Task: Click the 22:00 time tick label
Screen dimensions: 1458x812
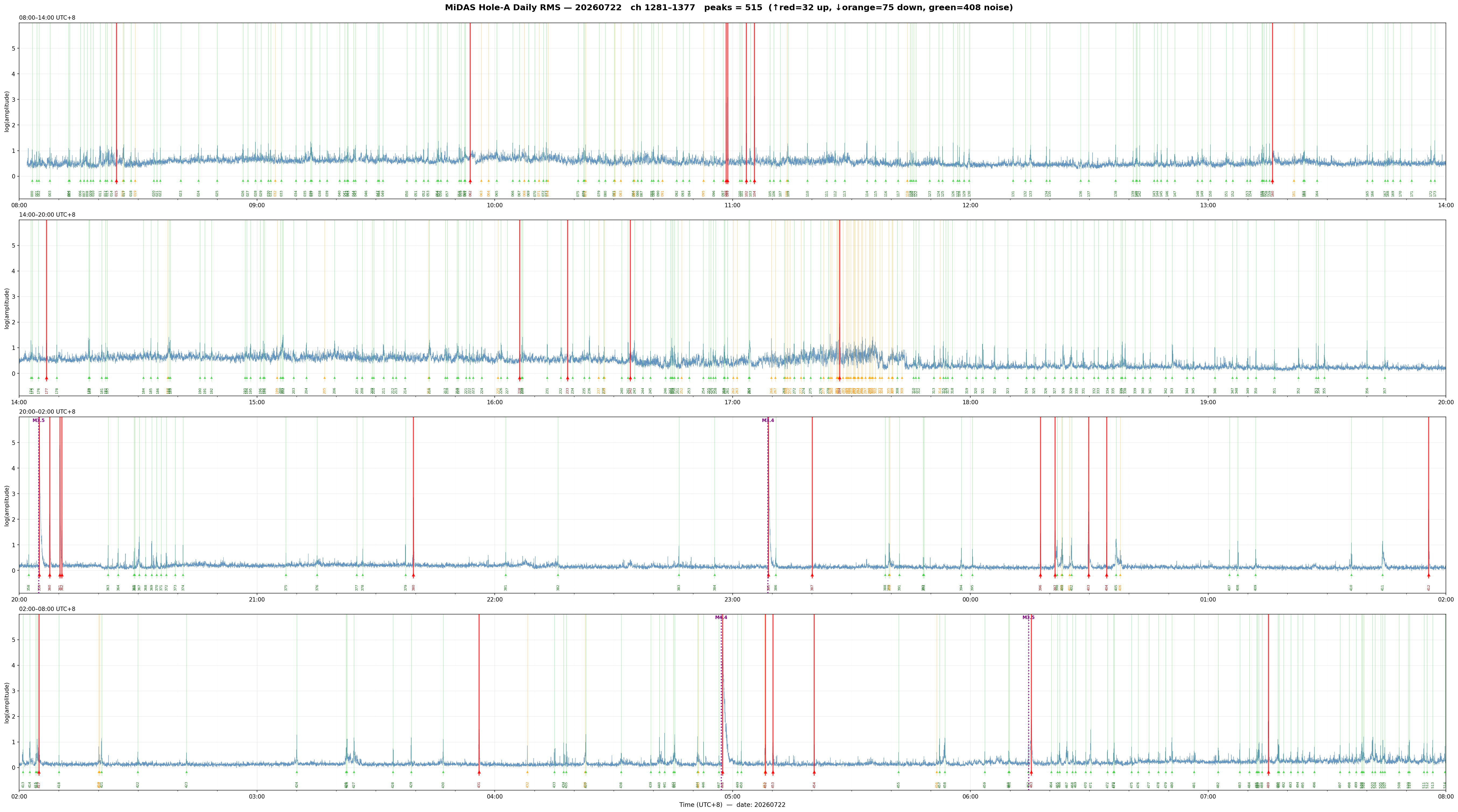Action: tap(495, 599)
